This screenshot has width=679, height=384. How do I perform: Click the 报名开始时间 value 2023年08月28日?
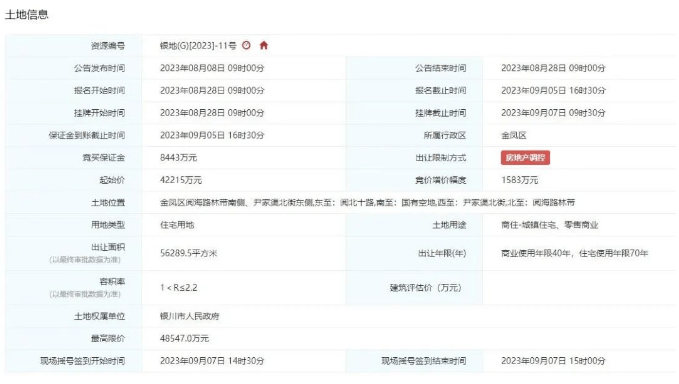(x=212, y=90)
